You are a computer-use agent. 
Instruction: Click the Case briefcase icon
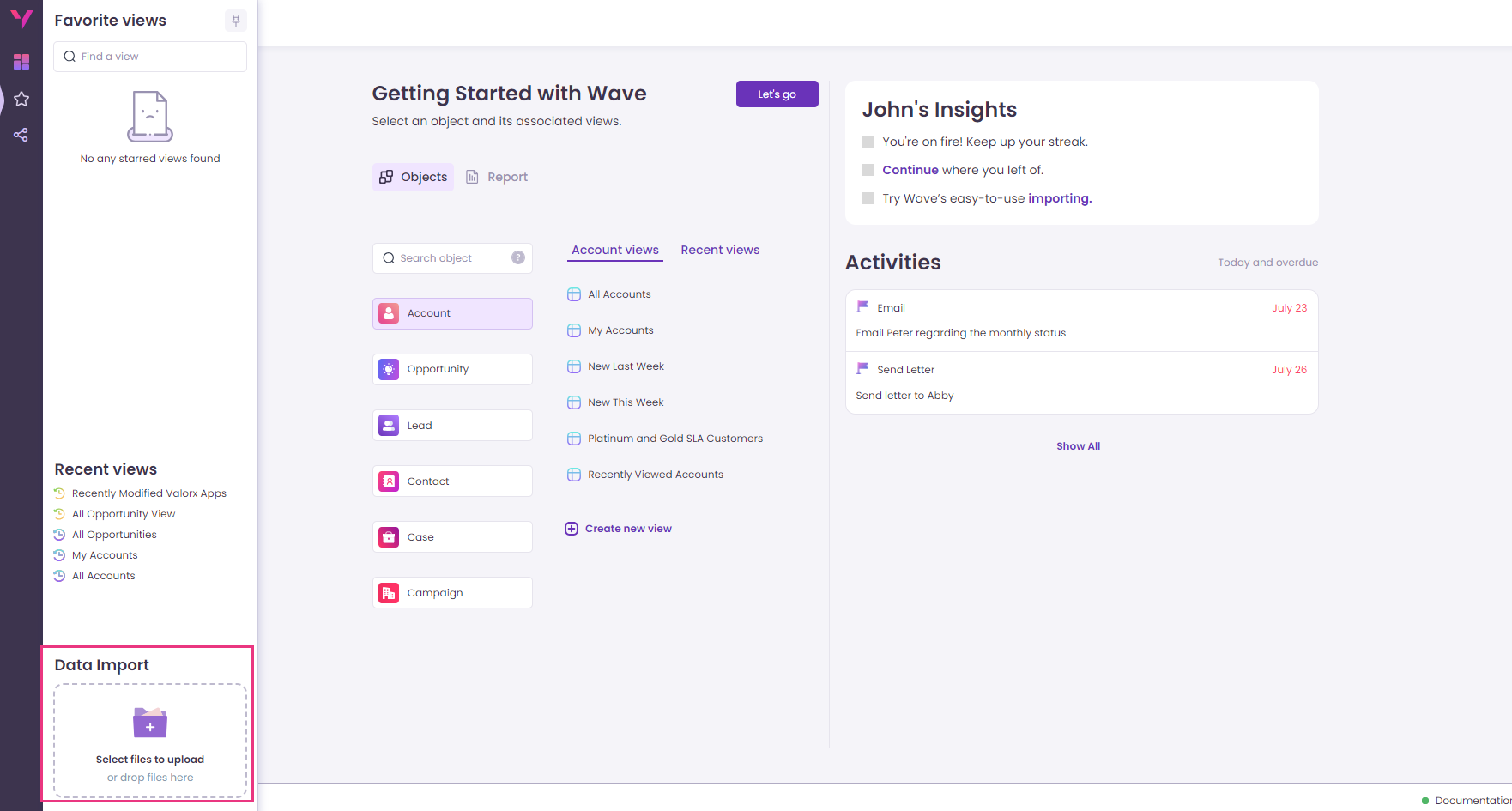389,536
